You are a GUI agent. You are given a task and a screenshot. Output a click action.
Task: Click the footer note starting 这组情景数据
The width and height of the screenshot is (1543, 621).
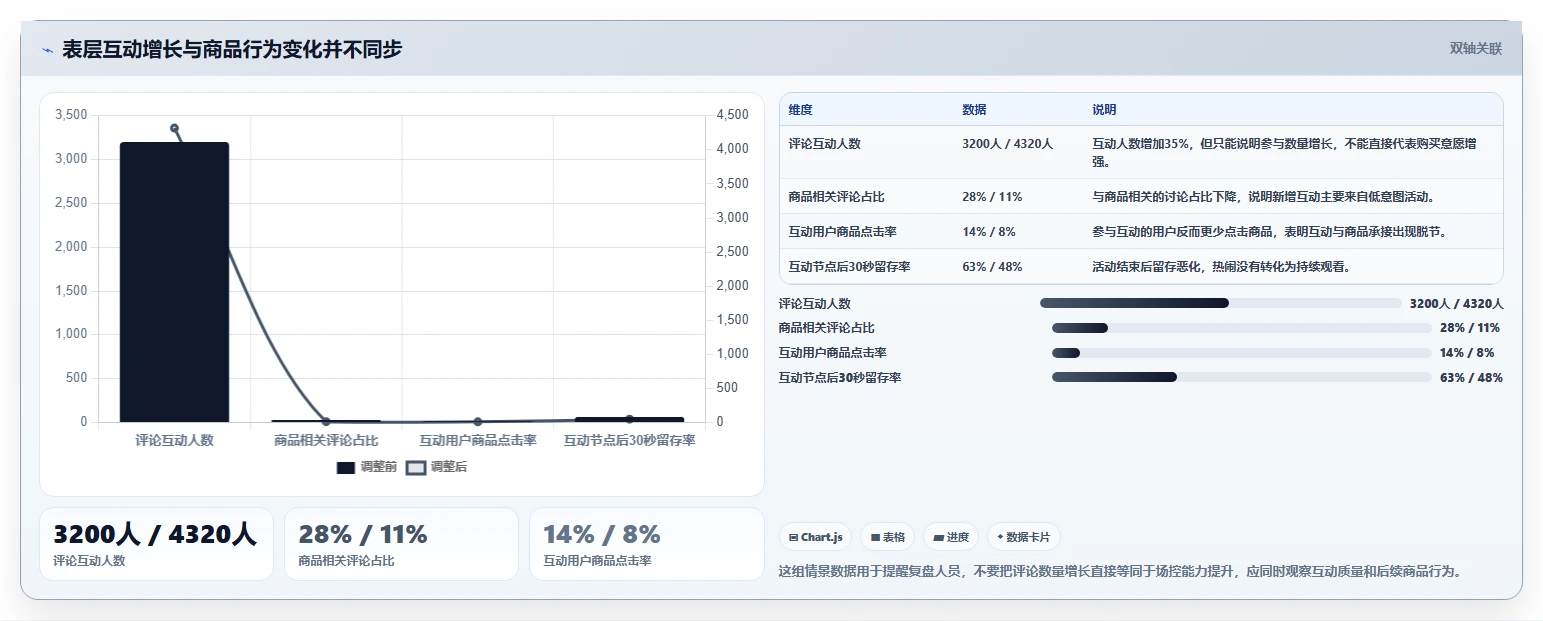pyautogui.click(x=1121, y=572)
